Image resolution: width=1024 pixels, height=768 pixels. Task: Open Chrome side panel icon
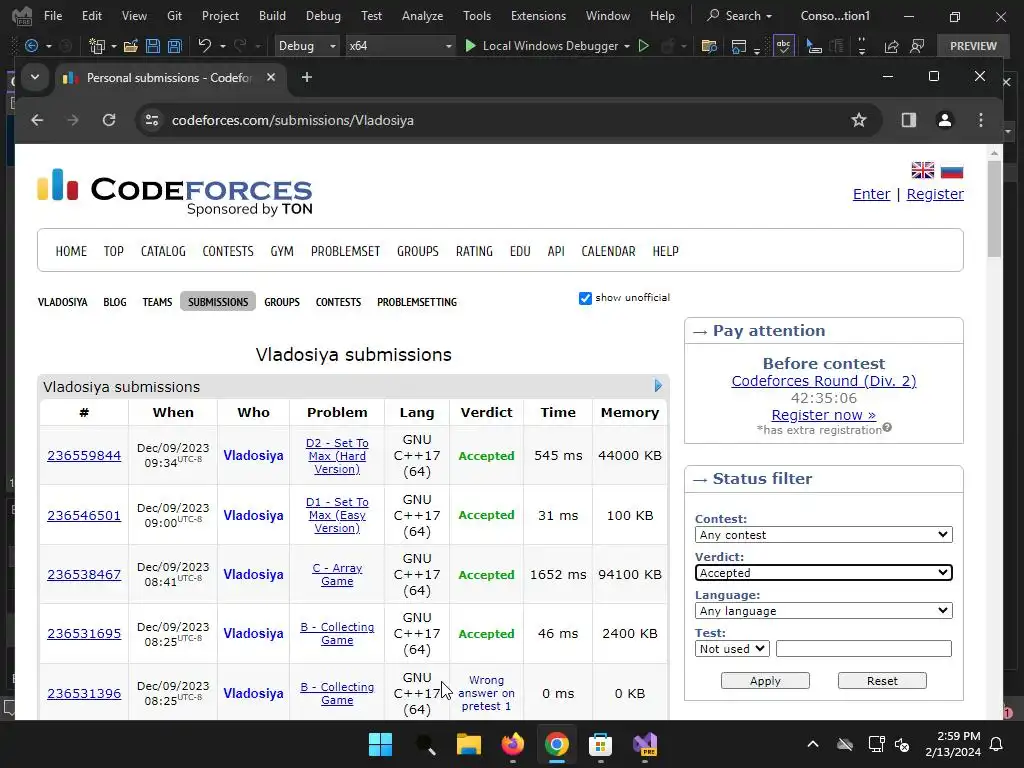[908, 120]
